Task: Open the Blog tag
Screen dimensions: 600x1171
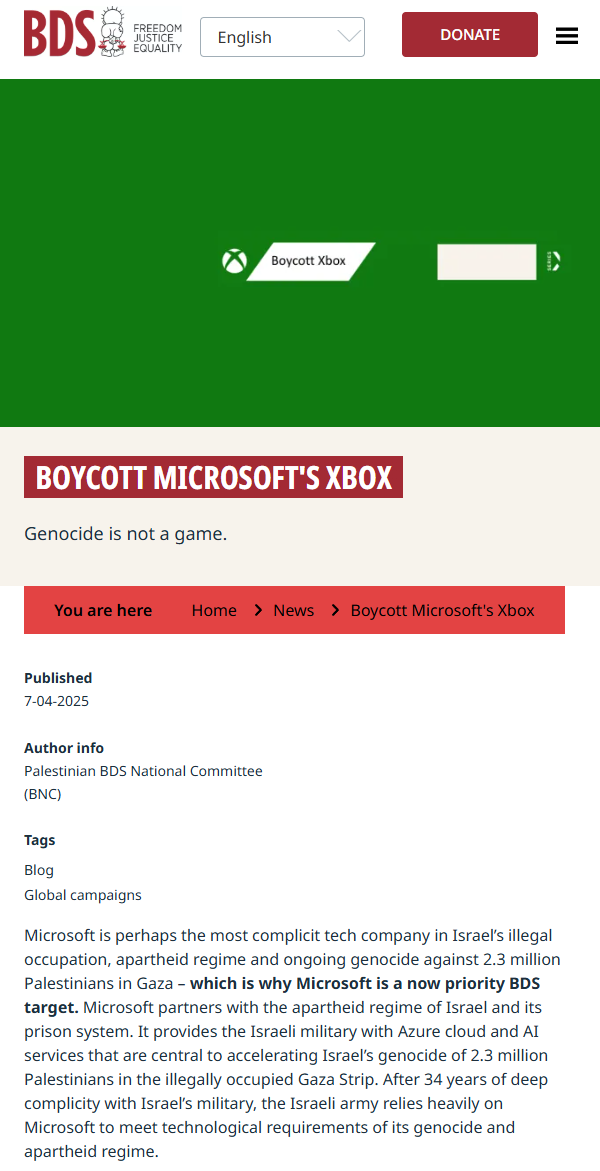Action: point(39,870)
